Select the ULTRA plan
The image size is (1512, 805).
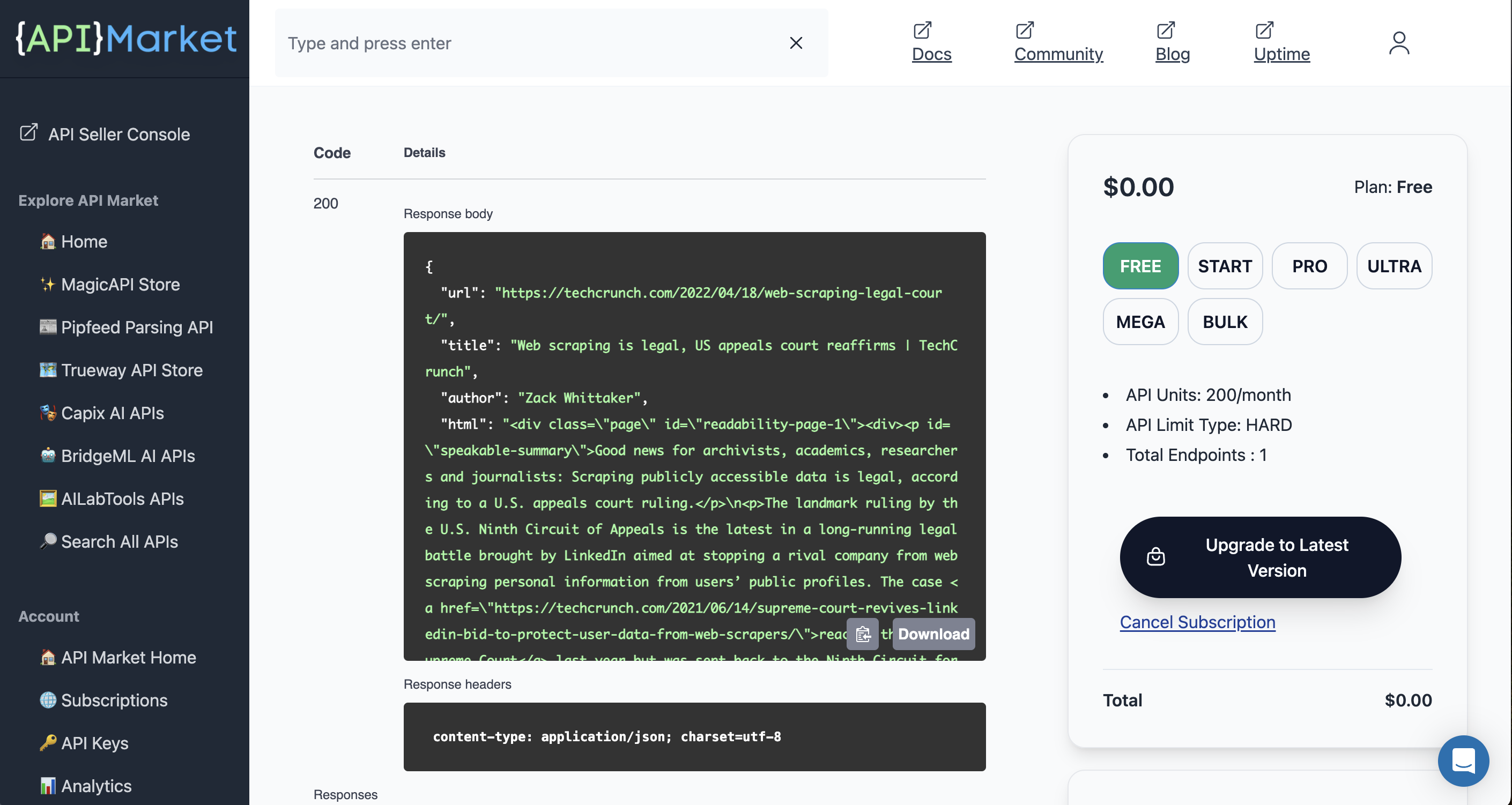tap(1394, 266)
